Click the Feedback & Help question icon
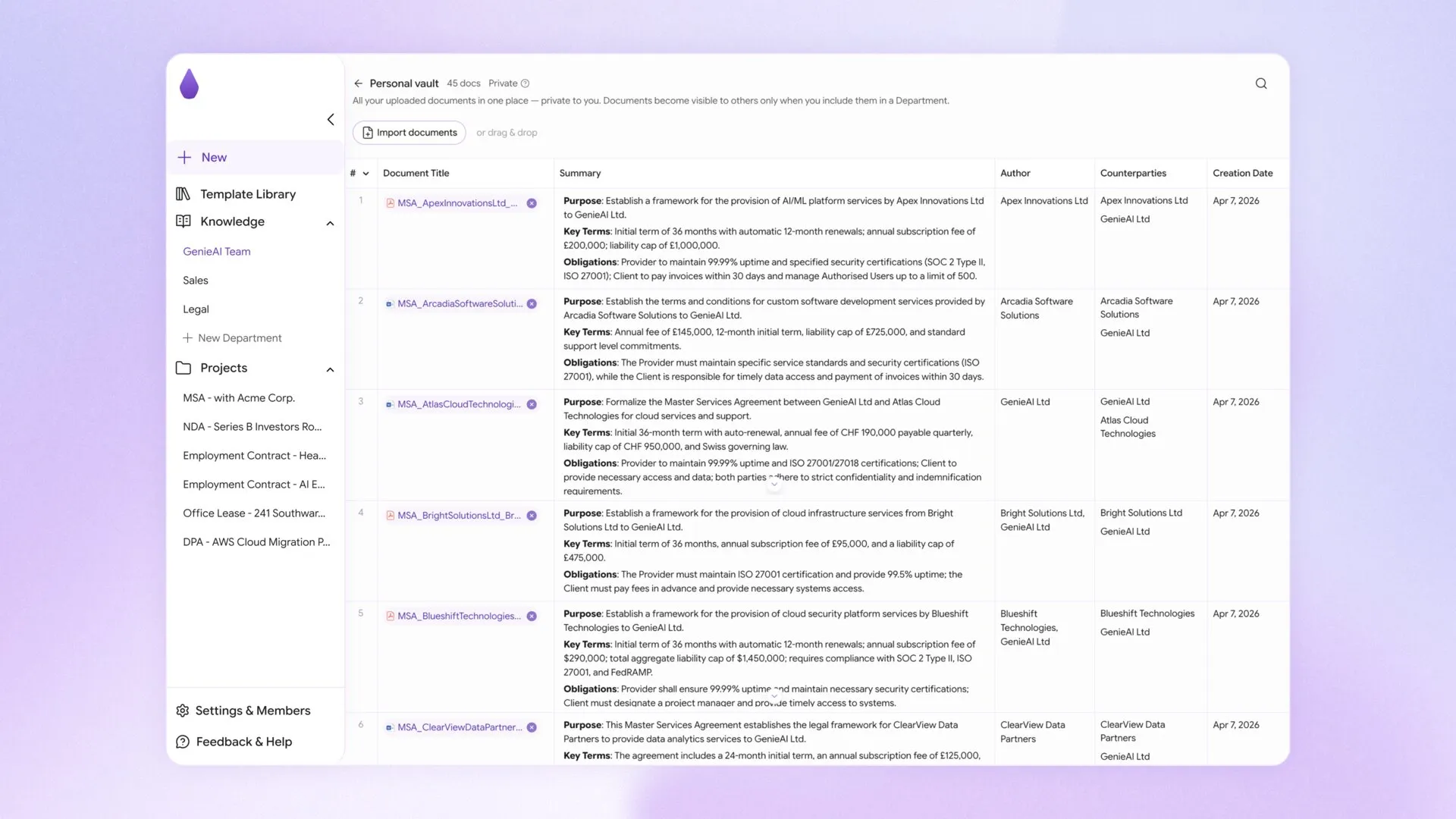The width and height of the screenshot is (1456, 819). pos(183,742)
